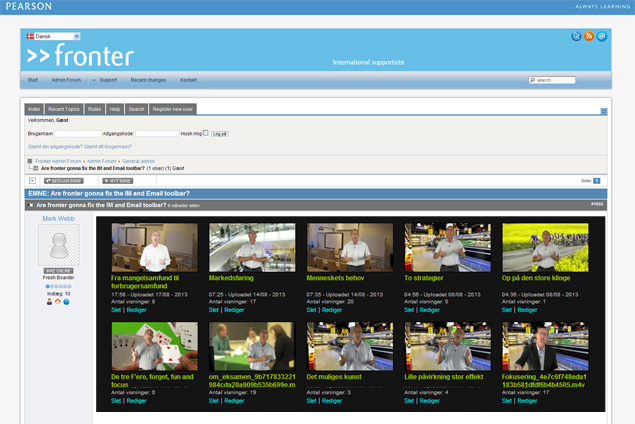The height and width of the screenshot is (424, 635).
Task: Click the To strategier title link
Action: [424, 278]
